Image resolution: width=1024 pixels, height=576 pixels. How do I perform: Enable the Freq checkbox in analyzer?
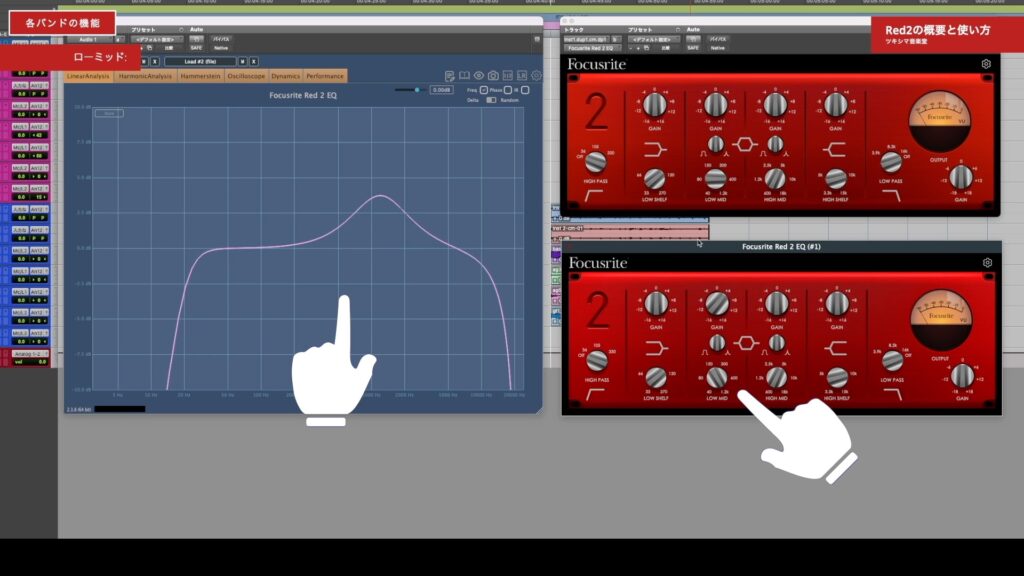click(x=484, y=90)
